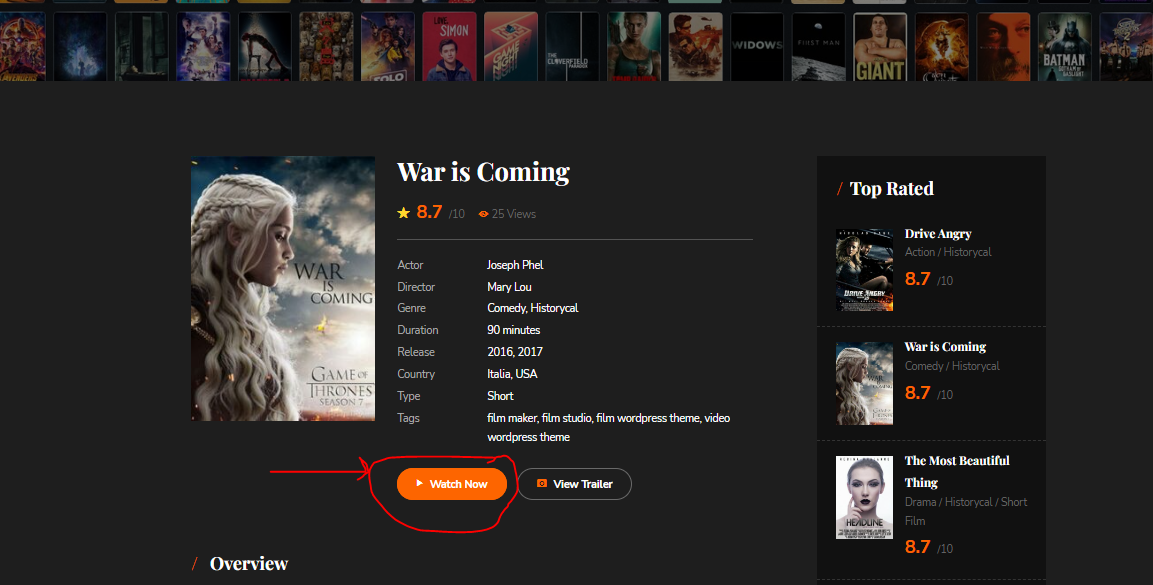Open the View Trailer button

point(574,484)
